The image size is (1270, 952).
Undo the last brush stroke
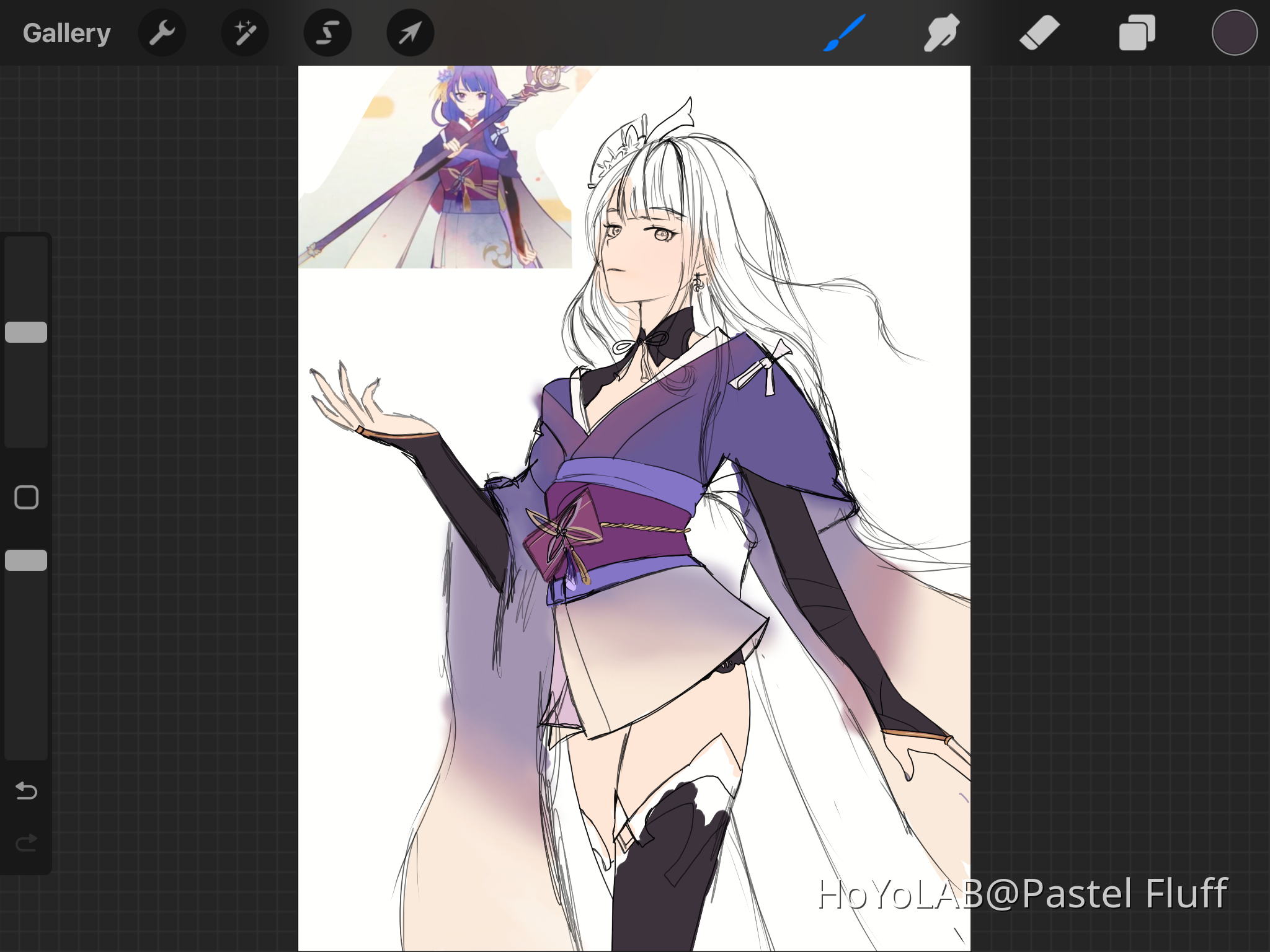coord(26,791)
